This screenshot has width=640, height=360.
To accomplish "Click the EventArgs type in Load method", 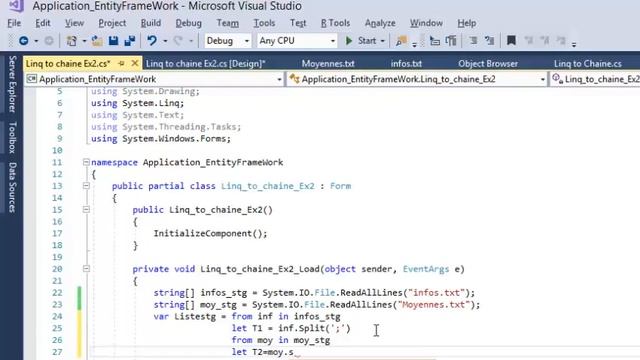I will pos(426,269).
